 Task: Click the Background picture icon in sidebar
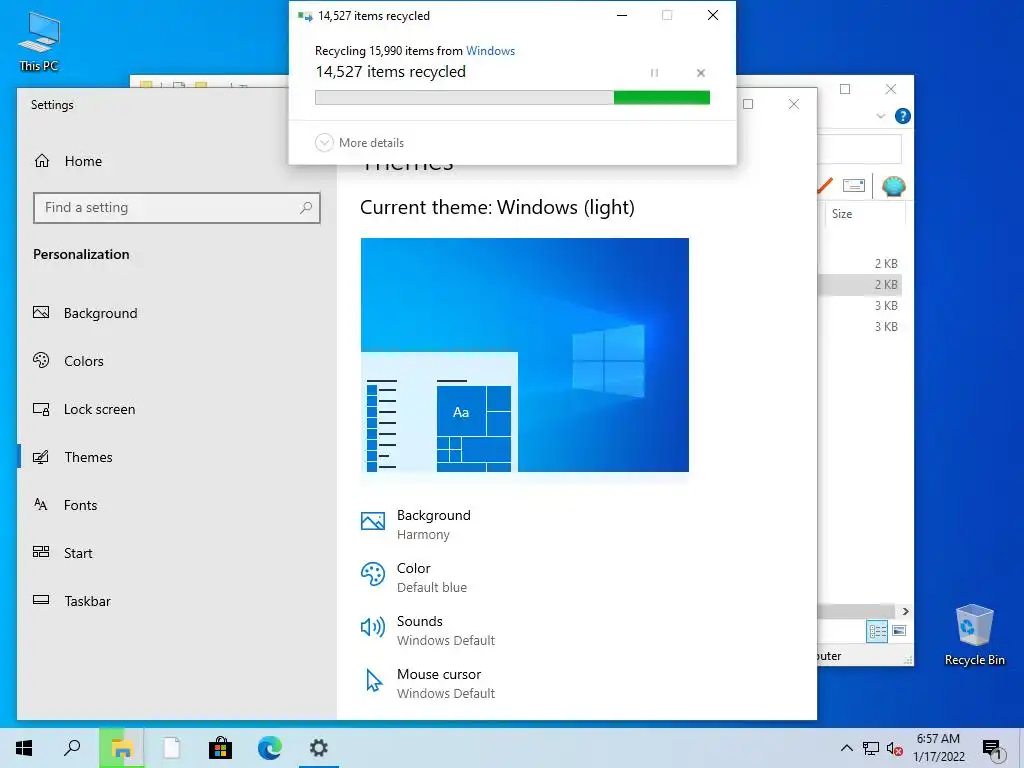point(41,313)
